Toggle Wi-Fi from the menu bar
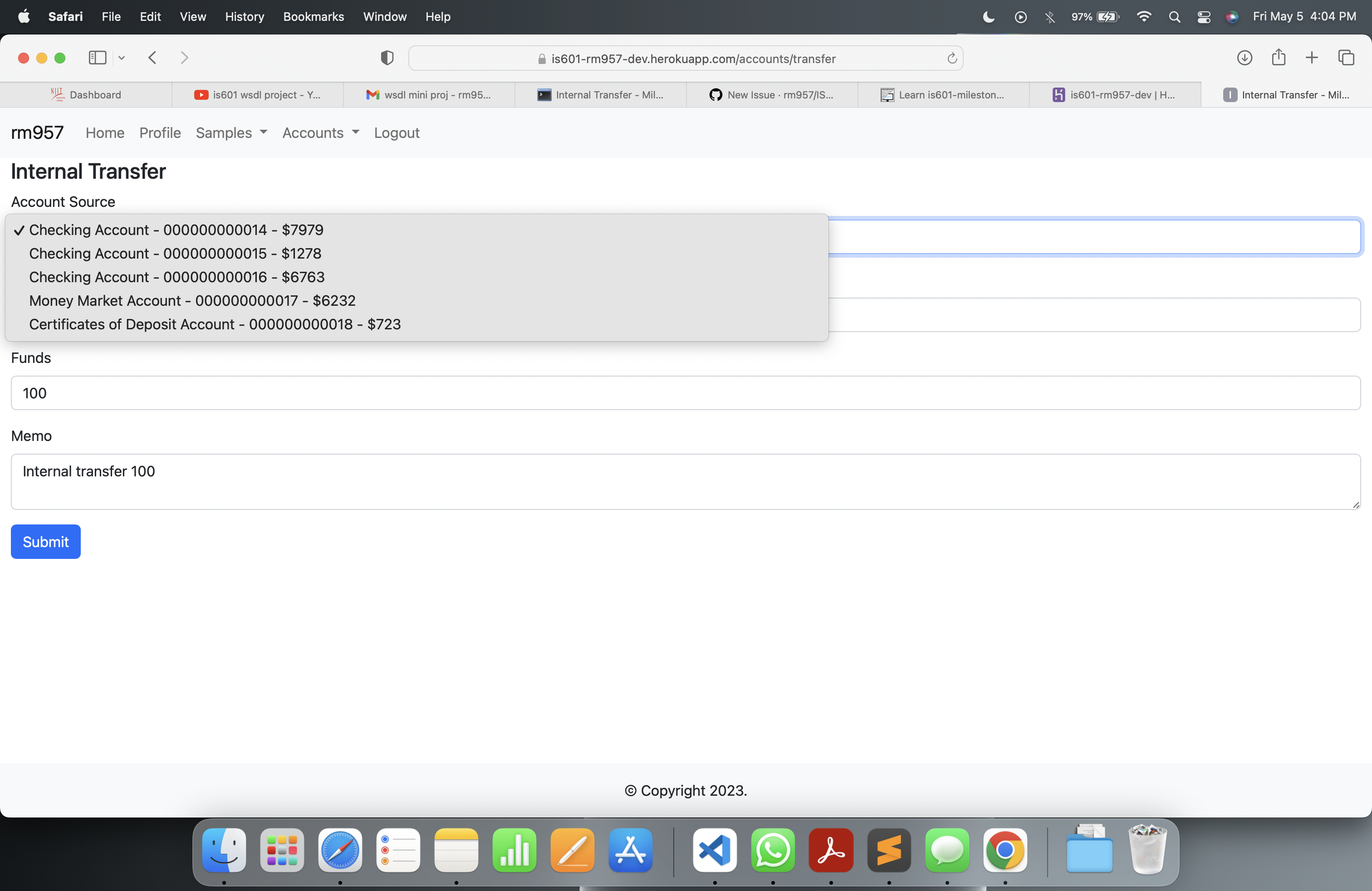This screenshot has width=1372, height=891. pos(1144,17)
